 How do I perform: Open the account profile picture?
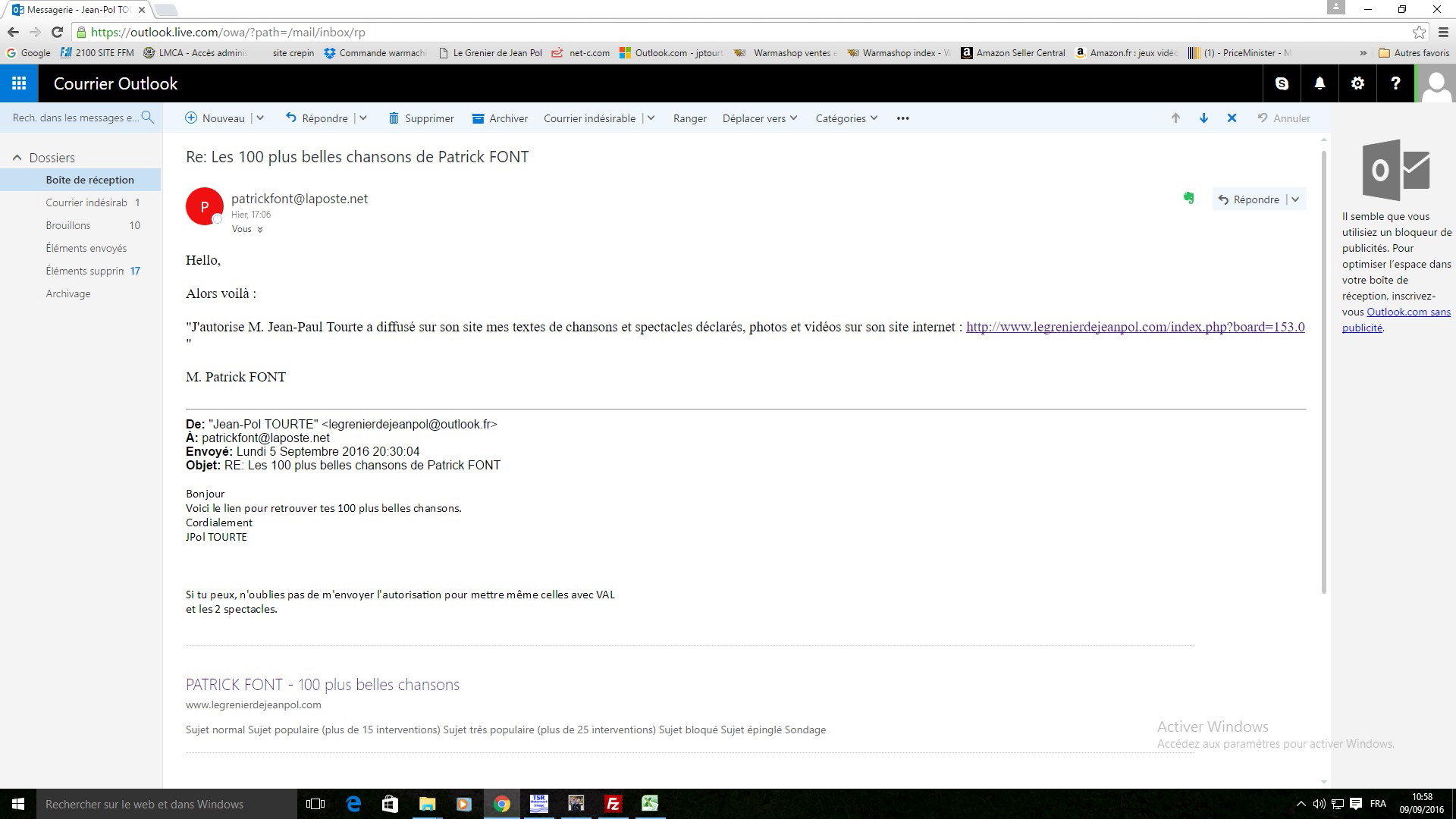1436,83
